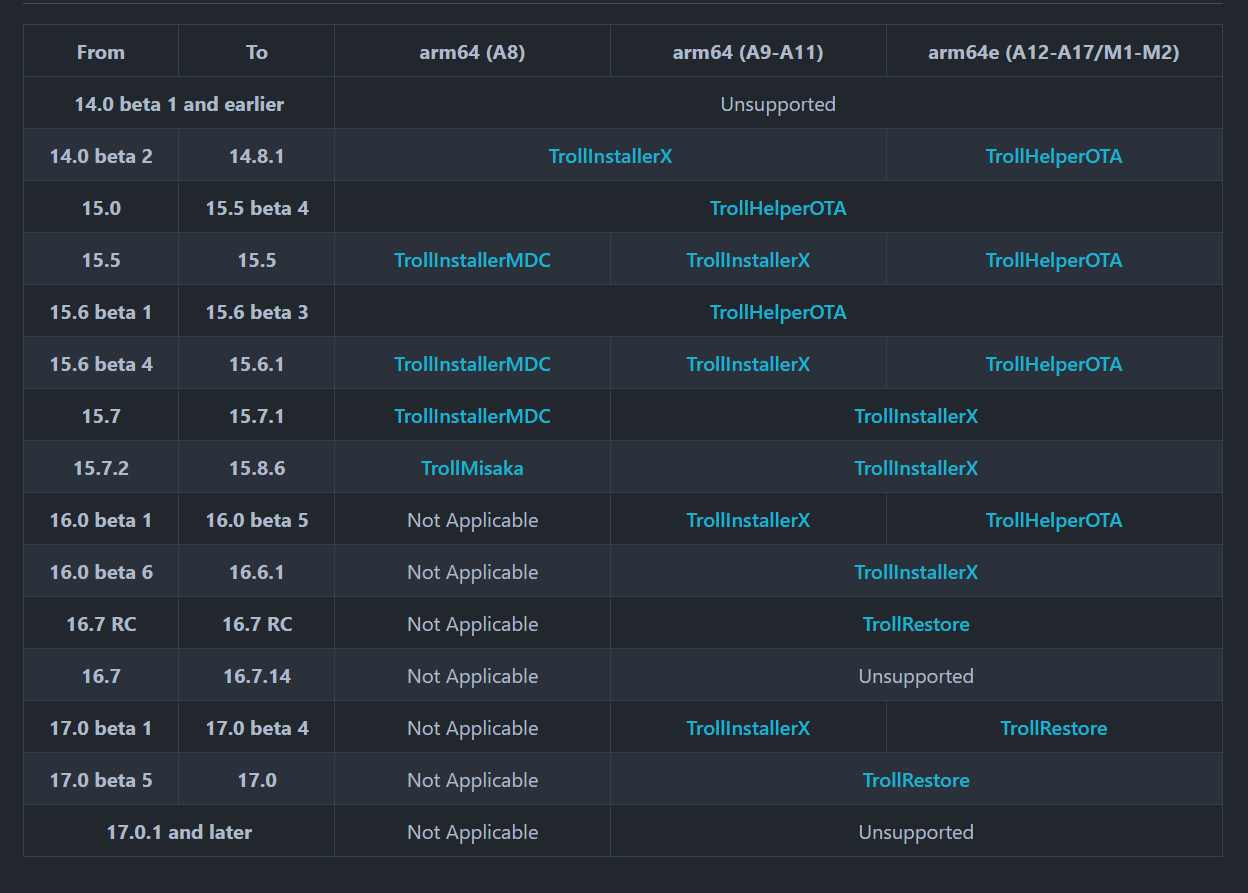
Task: Open TrollHelperOTA in the 15.6 beta 4 row
Action: click(x=1053, y=364)
